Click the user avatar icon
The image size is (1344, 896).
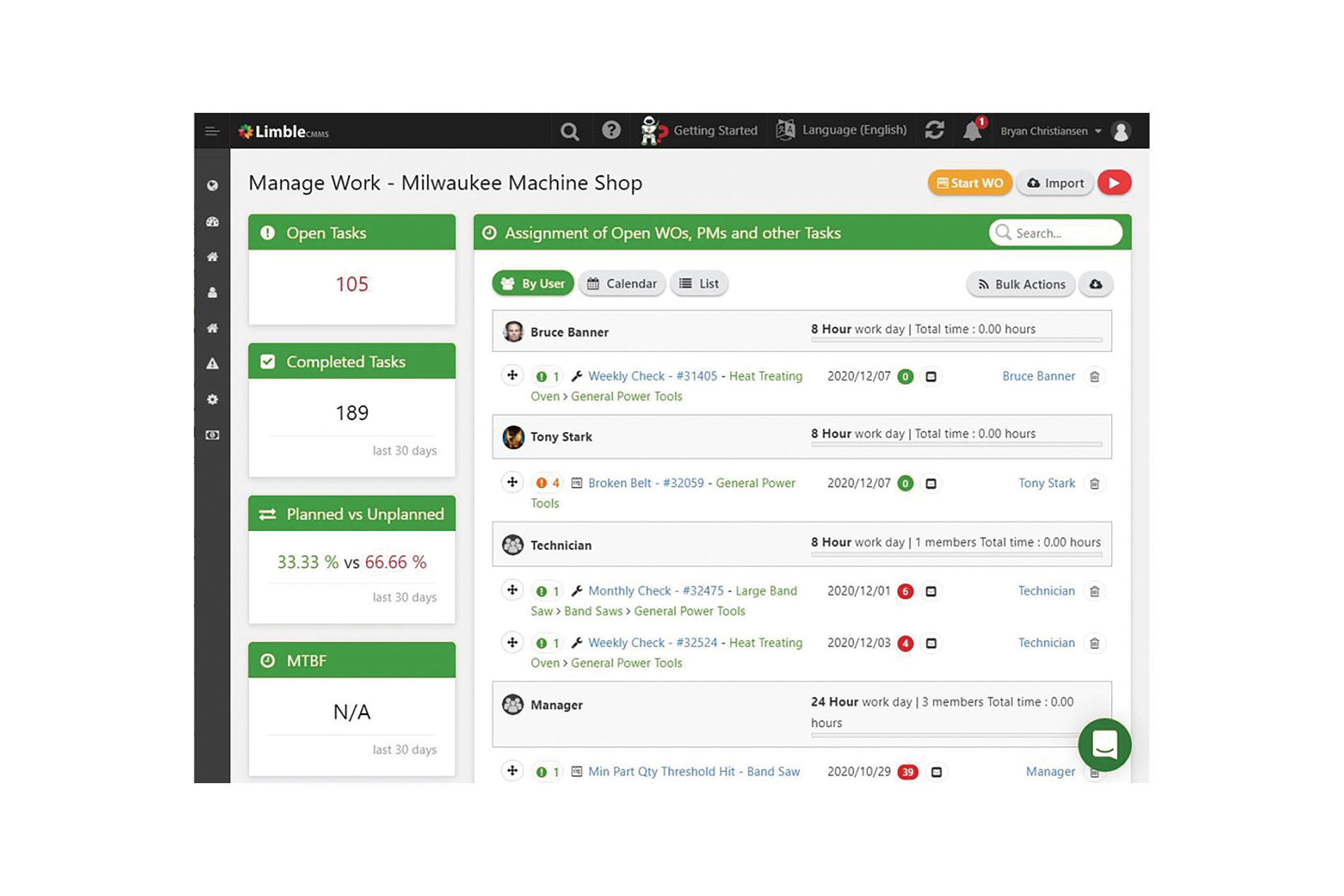pyautogui.click(x=1121, y=132)
